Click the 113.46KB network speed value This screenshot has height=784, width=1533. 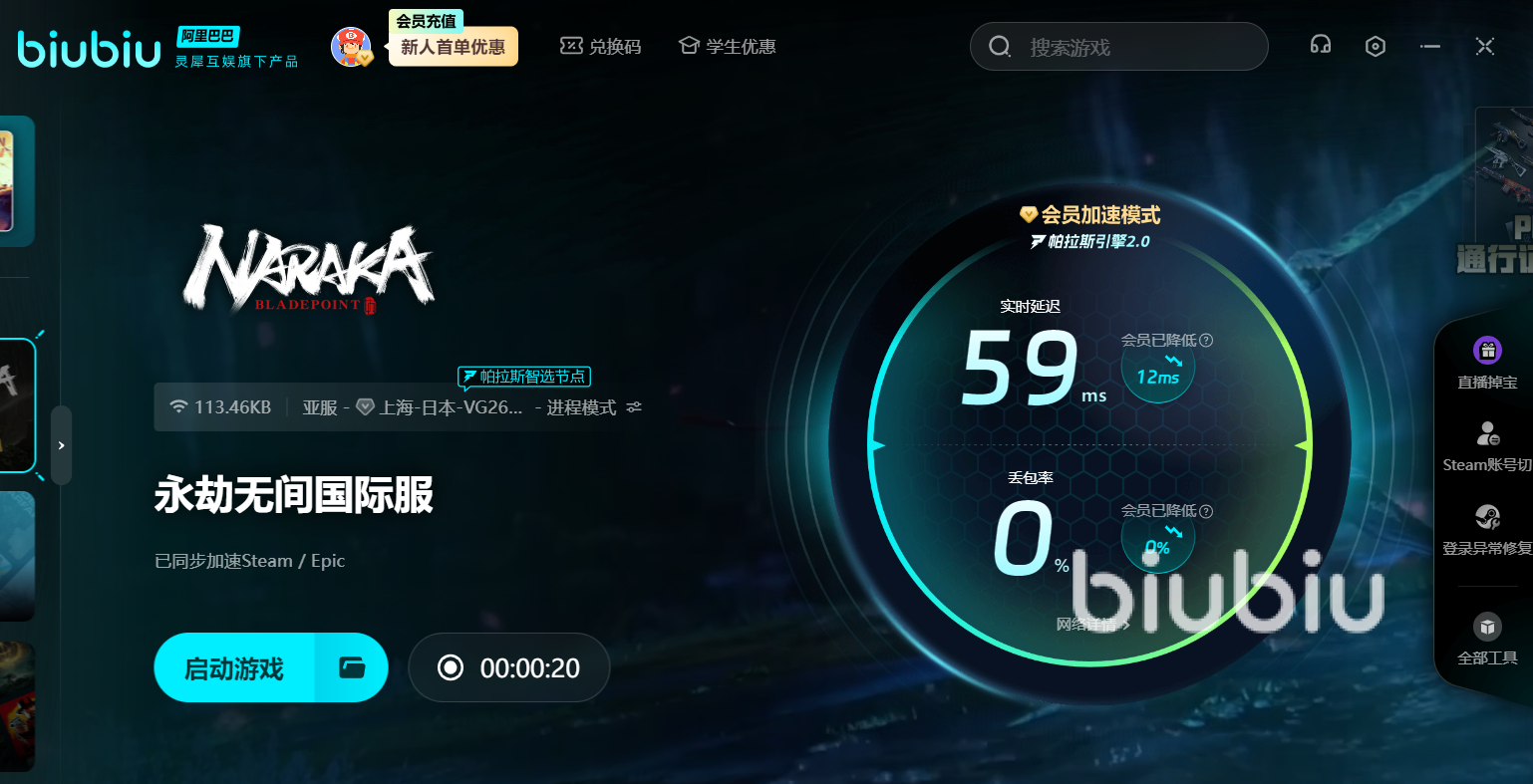(232, 407)
